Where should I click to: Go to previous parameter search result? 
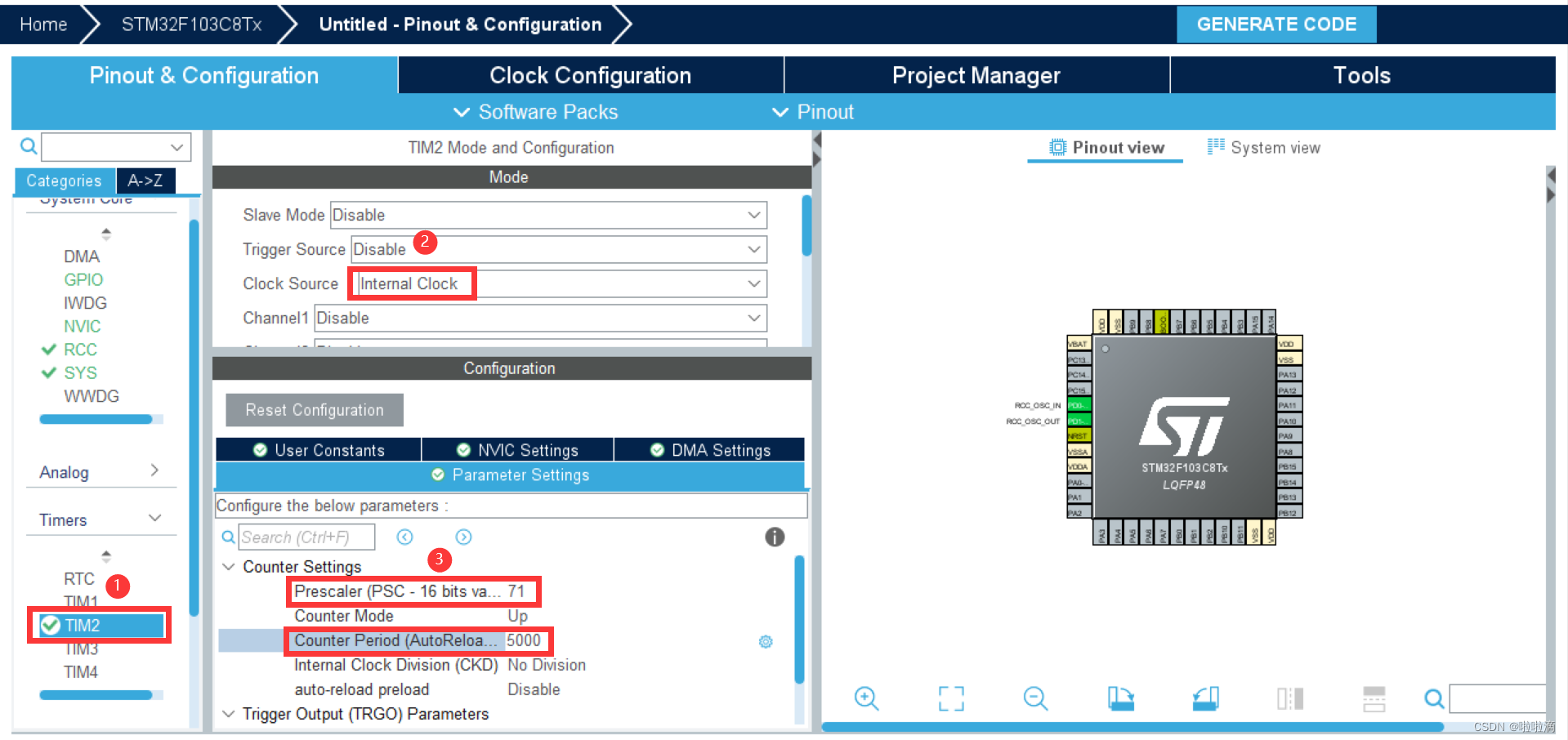404,537
